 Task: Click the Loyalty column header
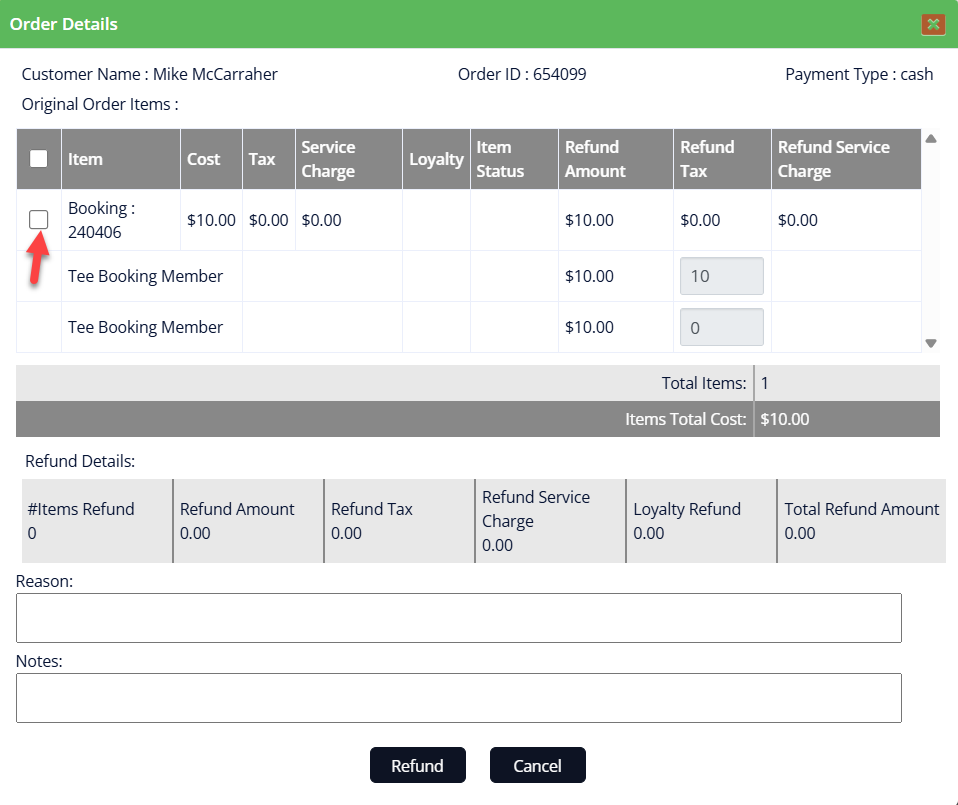click(x=436, y=159)
